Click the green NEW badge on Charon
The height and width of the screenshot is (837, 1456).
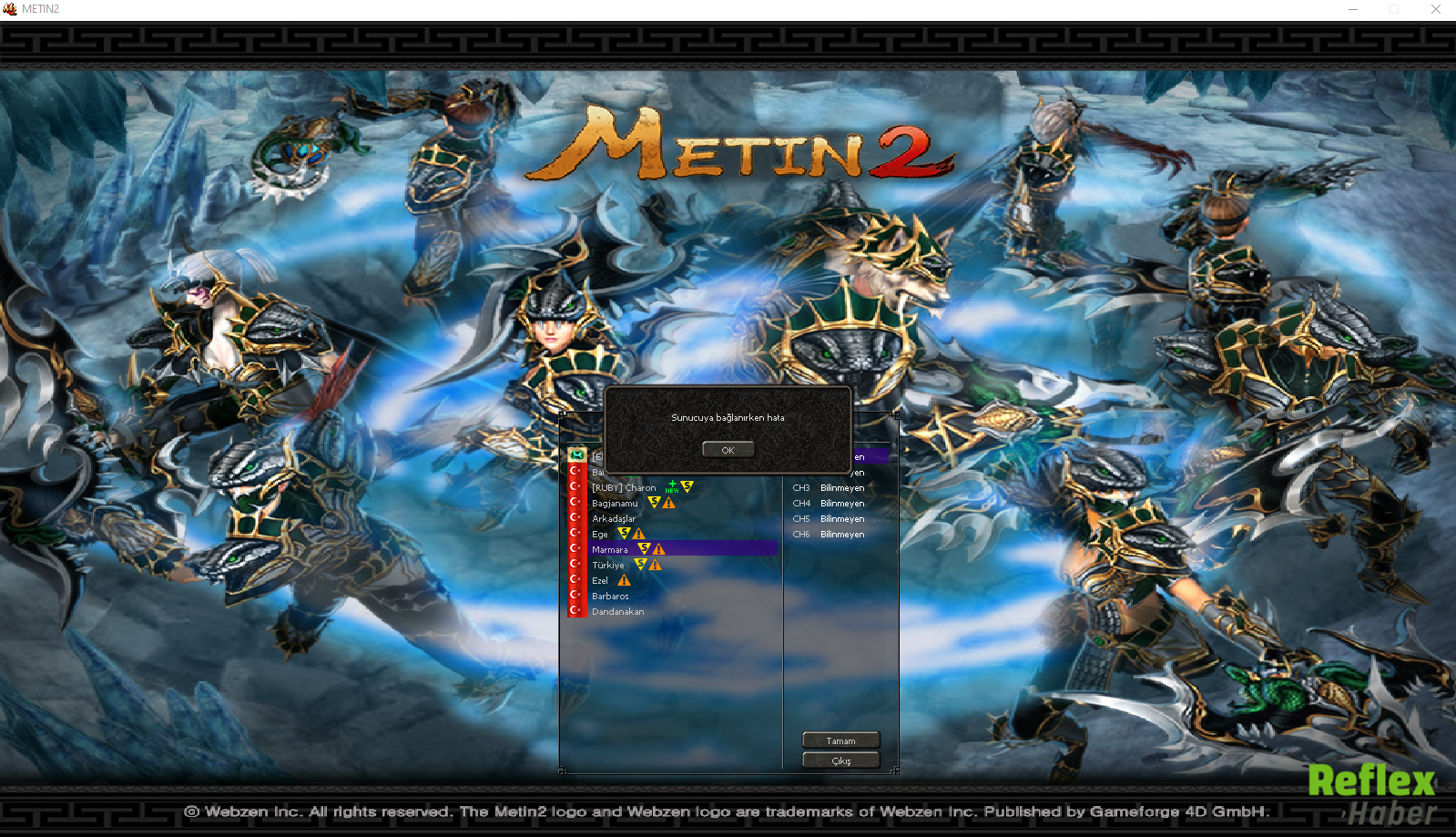point(672,487)
